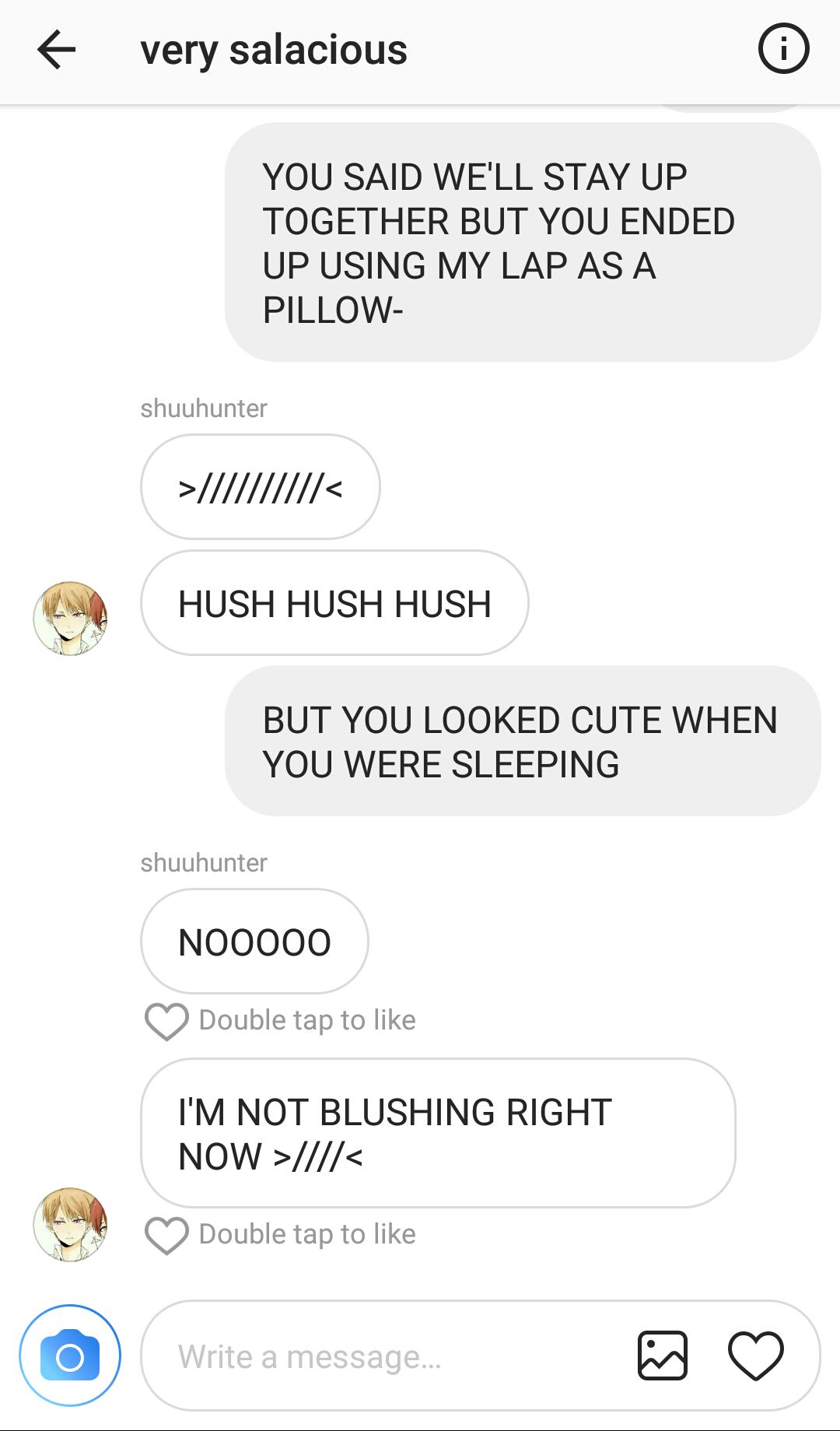
Task: Tap the gallery image icon
Action: pyautogui.click(x=662, y=1355)
